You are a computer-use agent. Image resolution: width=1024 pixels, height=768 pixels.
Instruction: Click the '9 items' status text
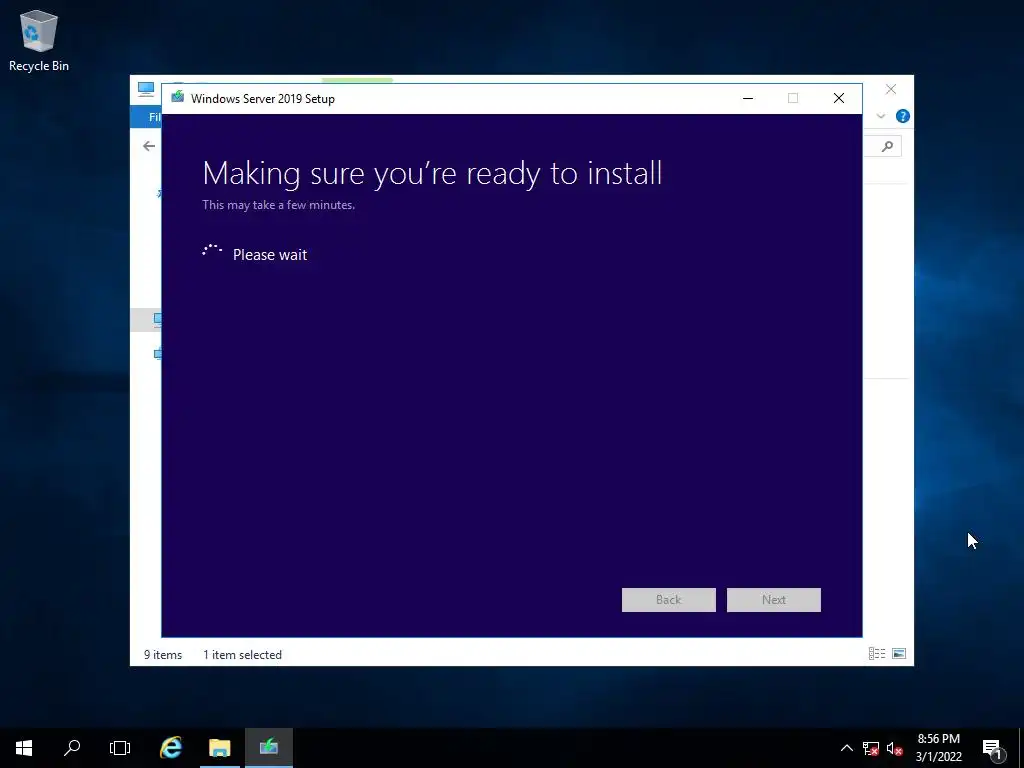pyautogui.click(x=163, y=654)
